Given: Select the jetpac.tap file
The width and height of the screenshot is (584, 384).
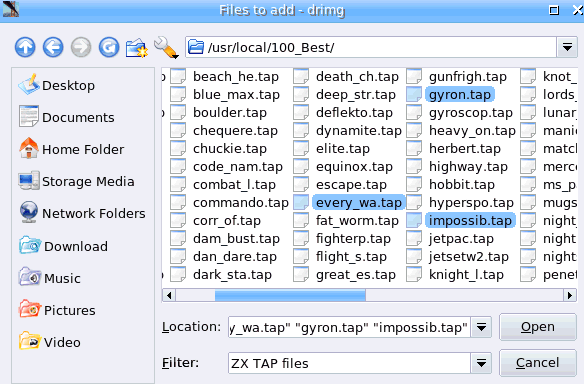Looking at the screenshot, I should (461, 238).
